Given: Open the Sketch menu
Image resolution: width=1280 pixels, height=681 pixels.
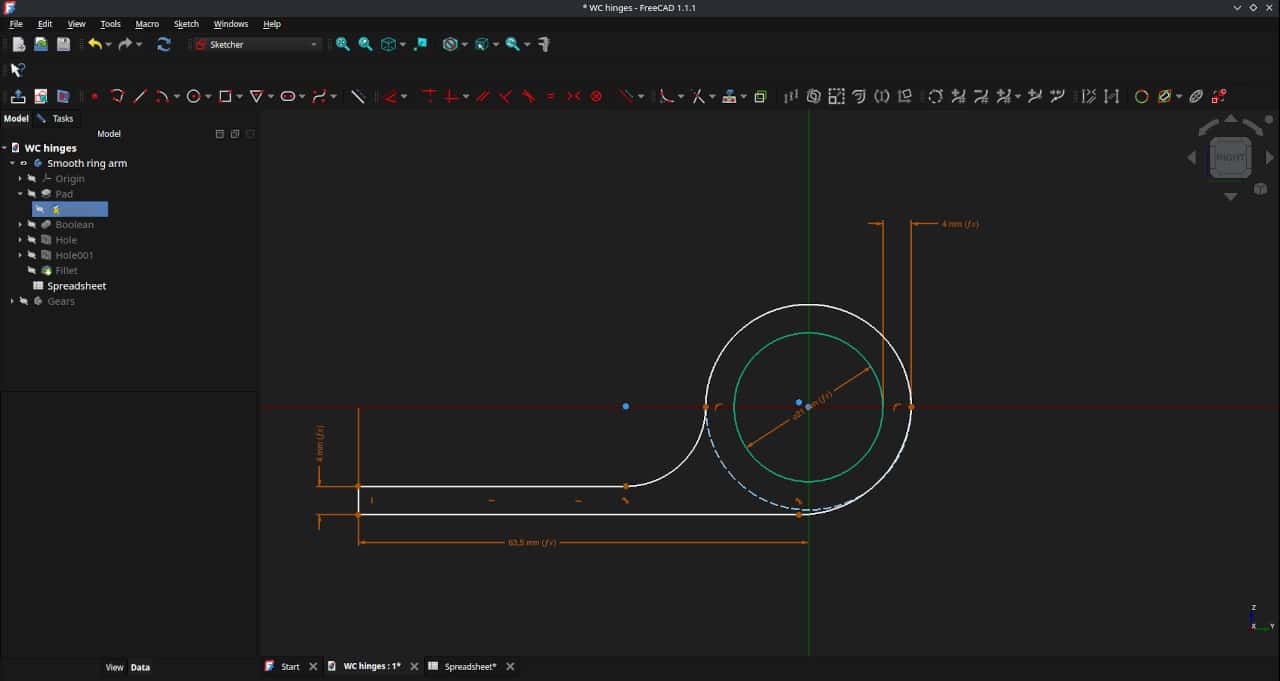Looking at the screenshot, I should [x=186, y=24].
